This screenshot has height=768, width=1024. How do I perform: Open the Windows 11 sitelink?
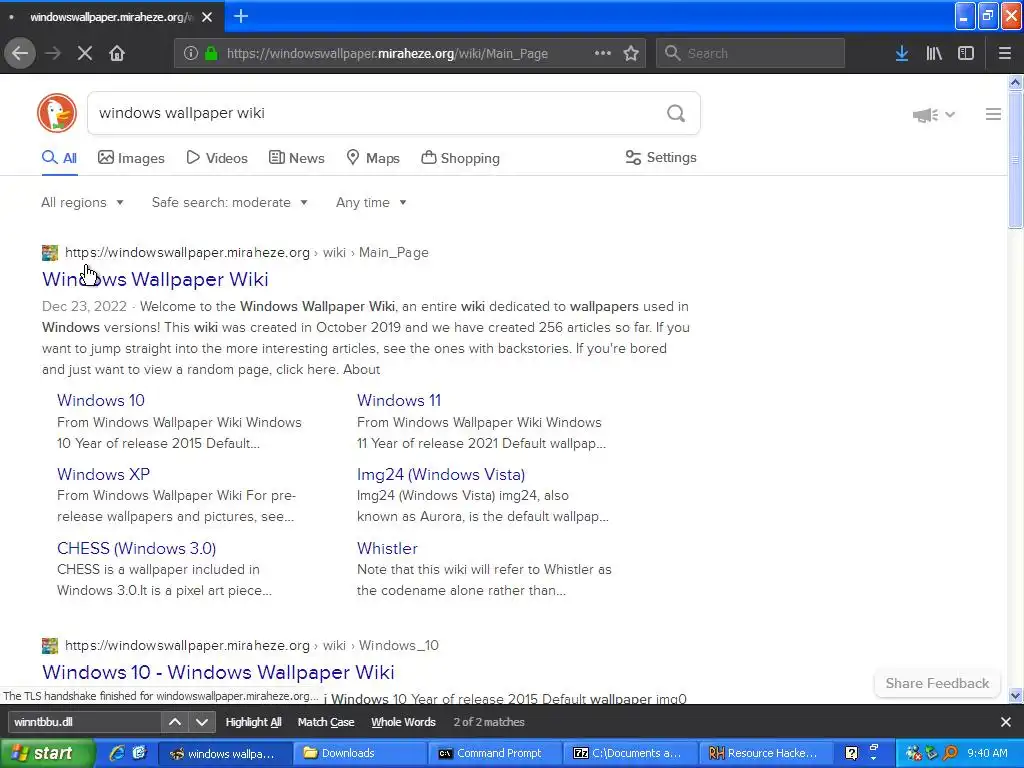click(x=399, y=400)
